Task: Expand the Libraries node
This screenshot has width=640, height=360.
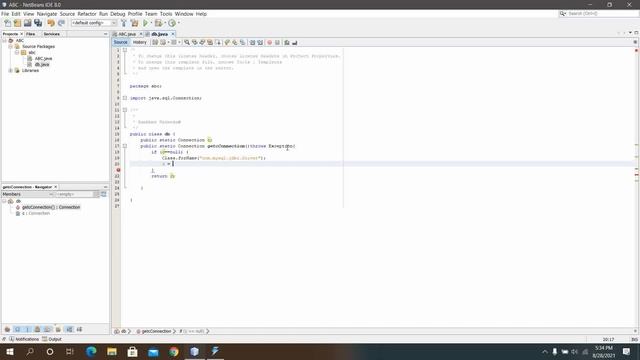Action: (x=11, y=71)
